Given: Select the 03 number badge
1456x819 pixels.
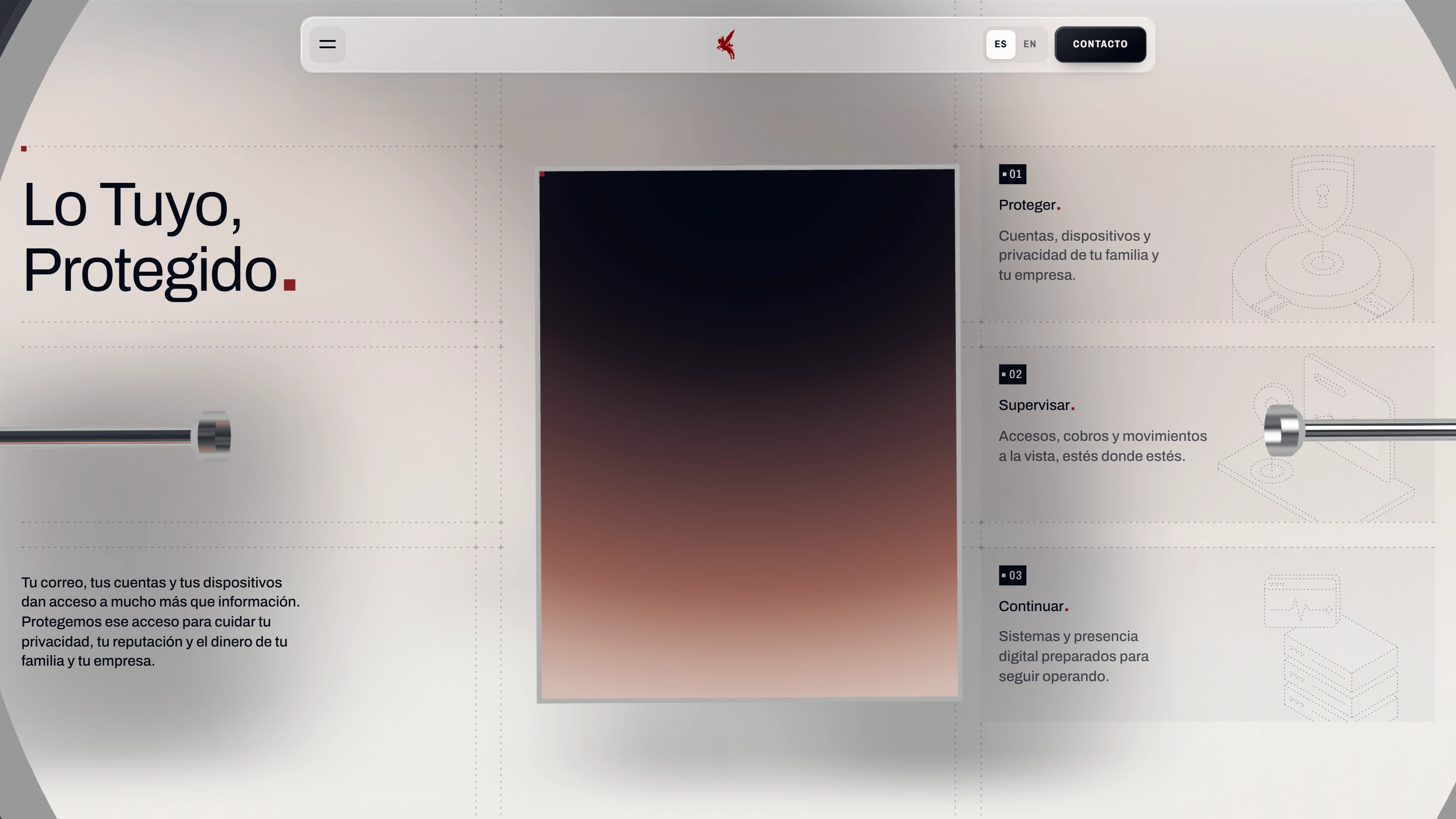Looking at the screenshot, I should coord(1012,576).
